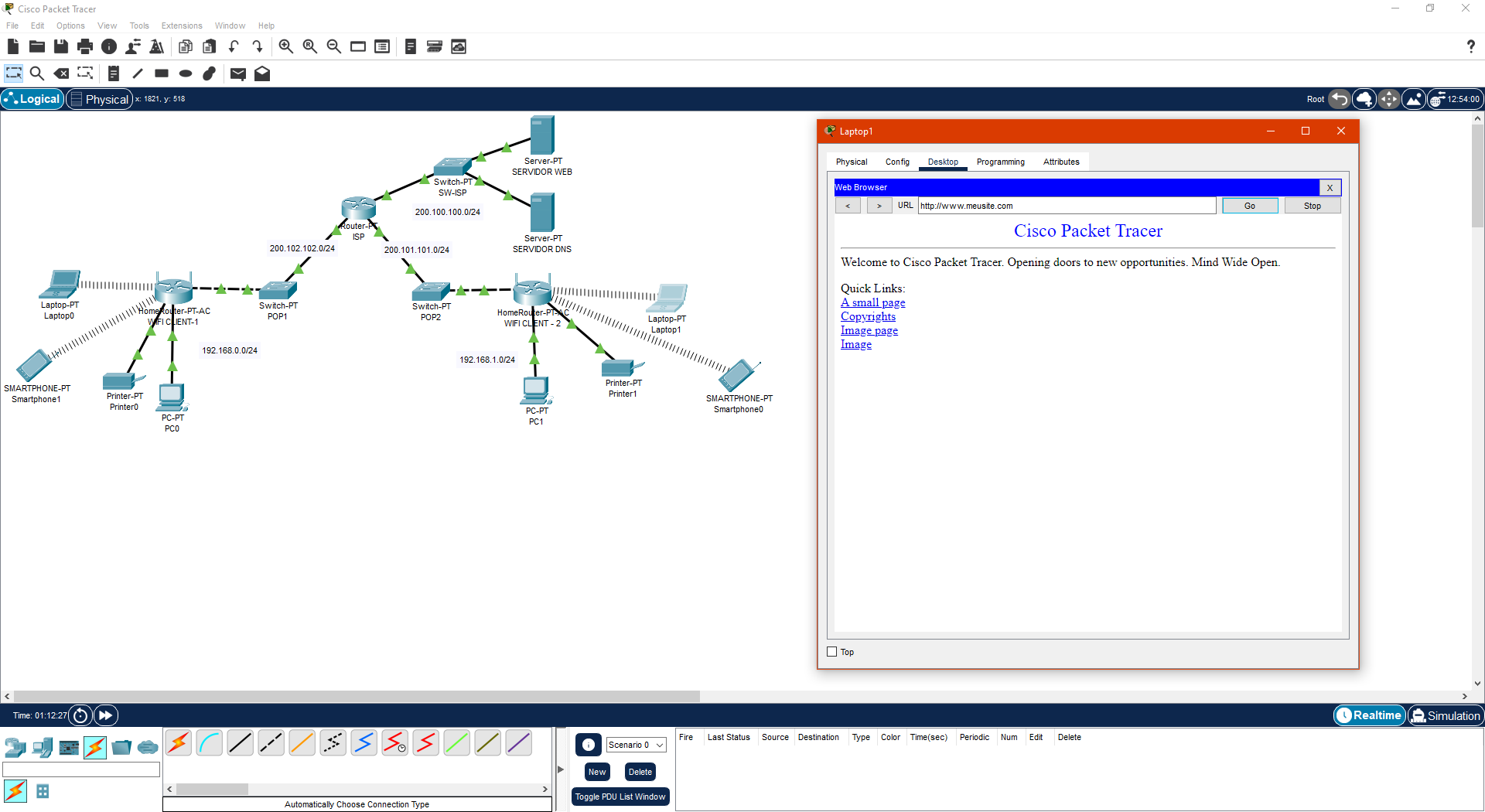Select the Draw Line tool
The height and width of the screenshot is (812, 1485).
[138, 73]
